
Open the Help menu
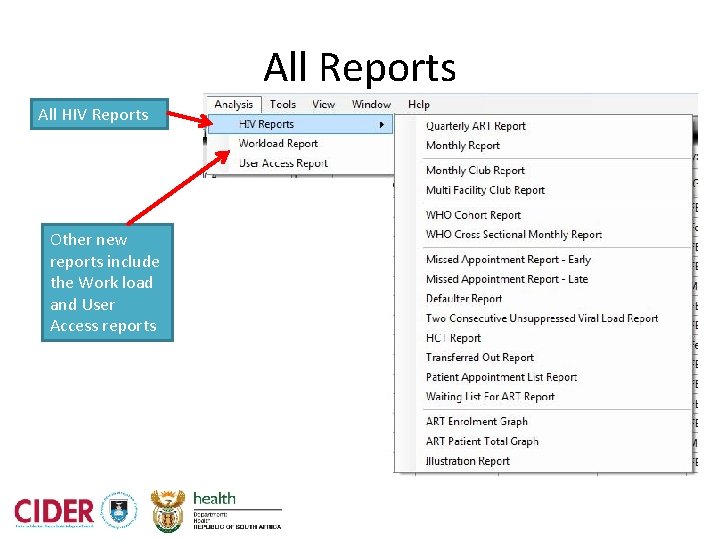[x=419, y=105]
